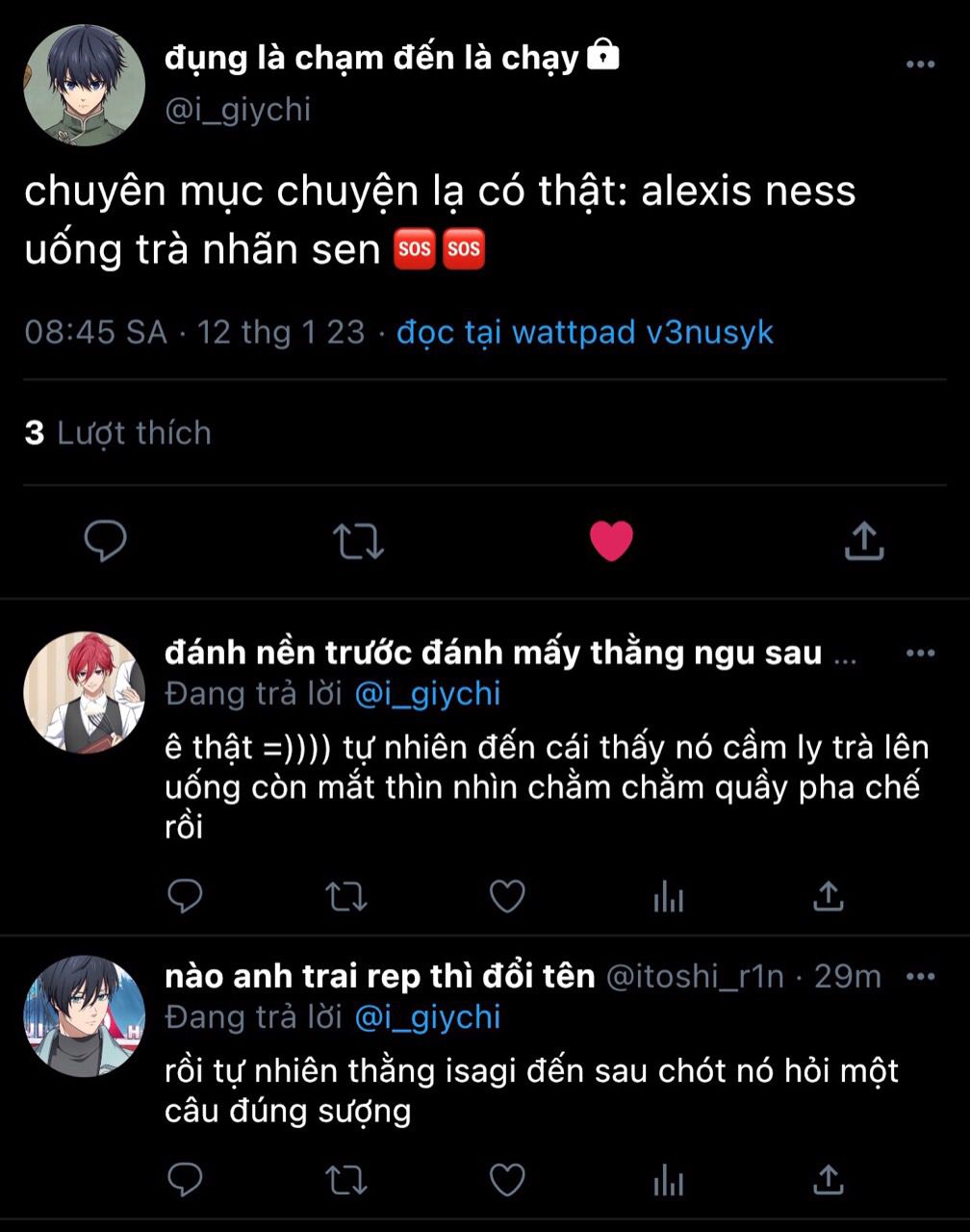View analytics for the itoshi_r1n reply

tap(668, 1180)
